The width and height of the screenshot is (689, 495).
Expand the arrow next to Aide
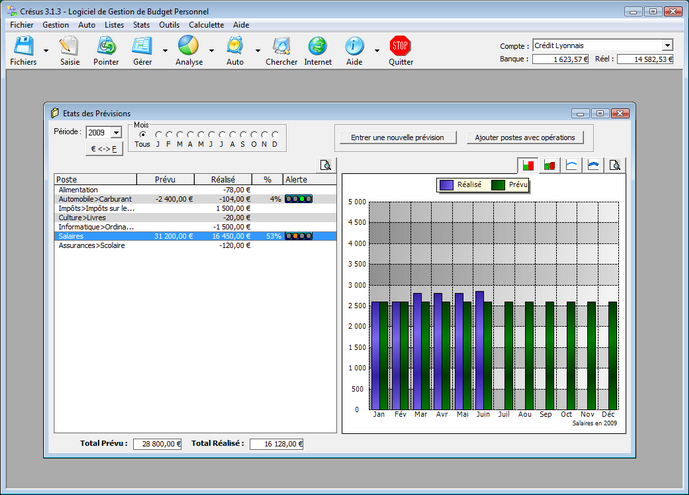point(377,51)
